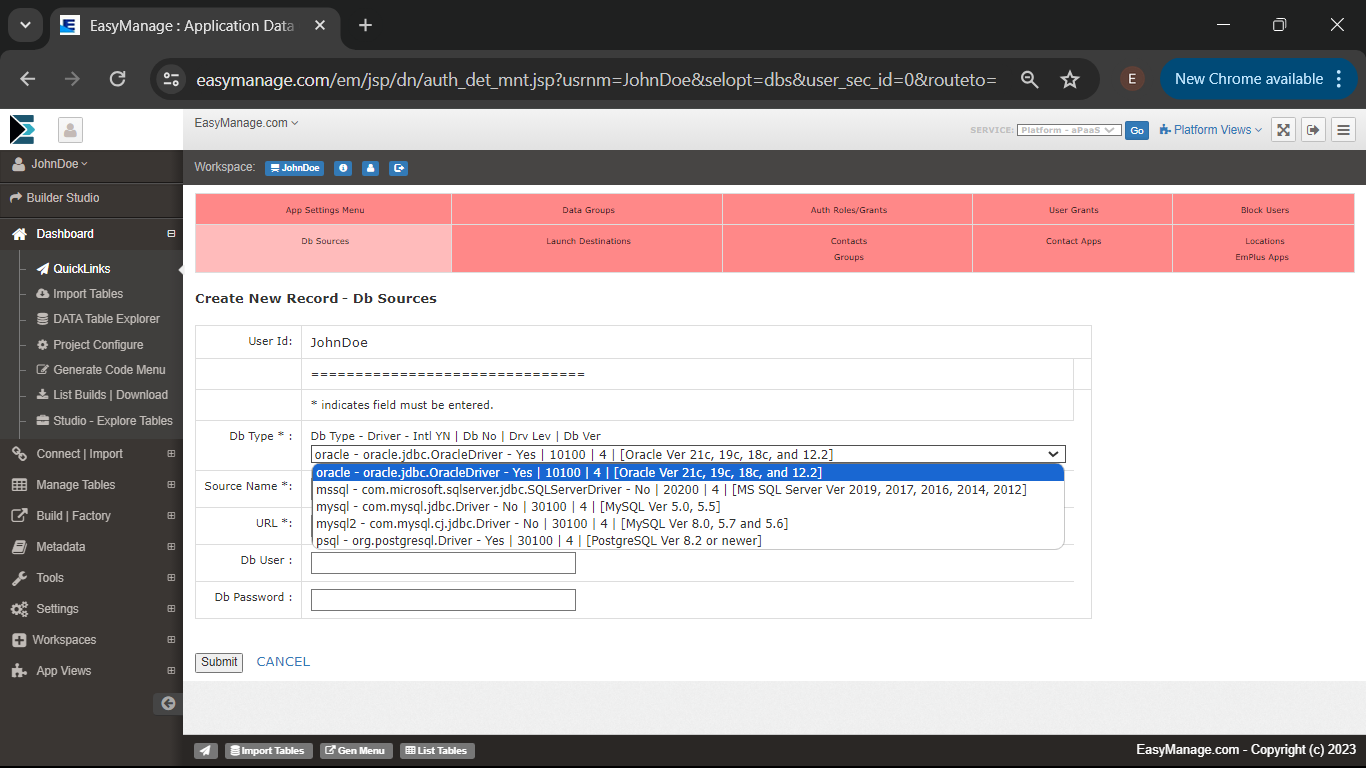This screenshot has width=1366, height=768.
Task: Click the Db Password input field
Action: (443, 600)
